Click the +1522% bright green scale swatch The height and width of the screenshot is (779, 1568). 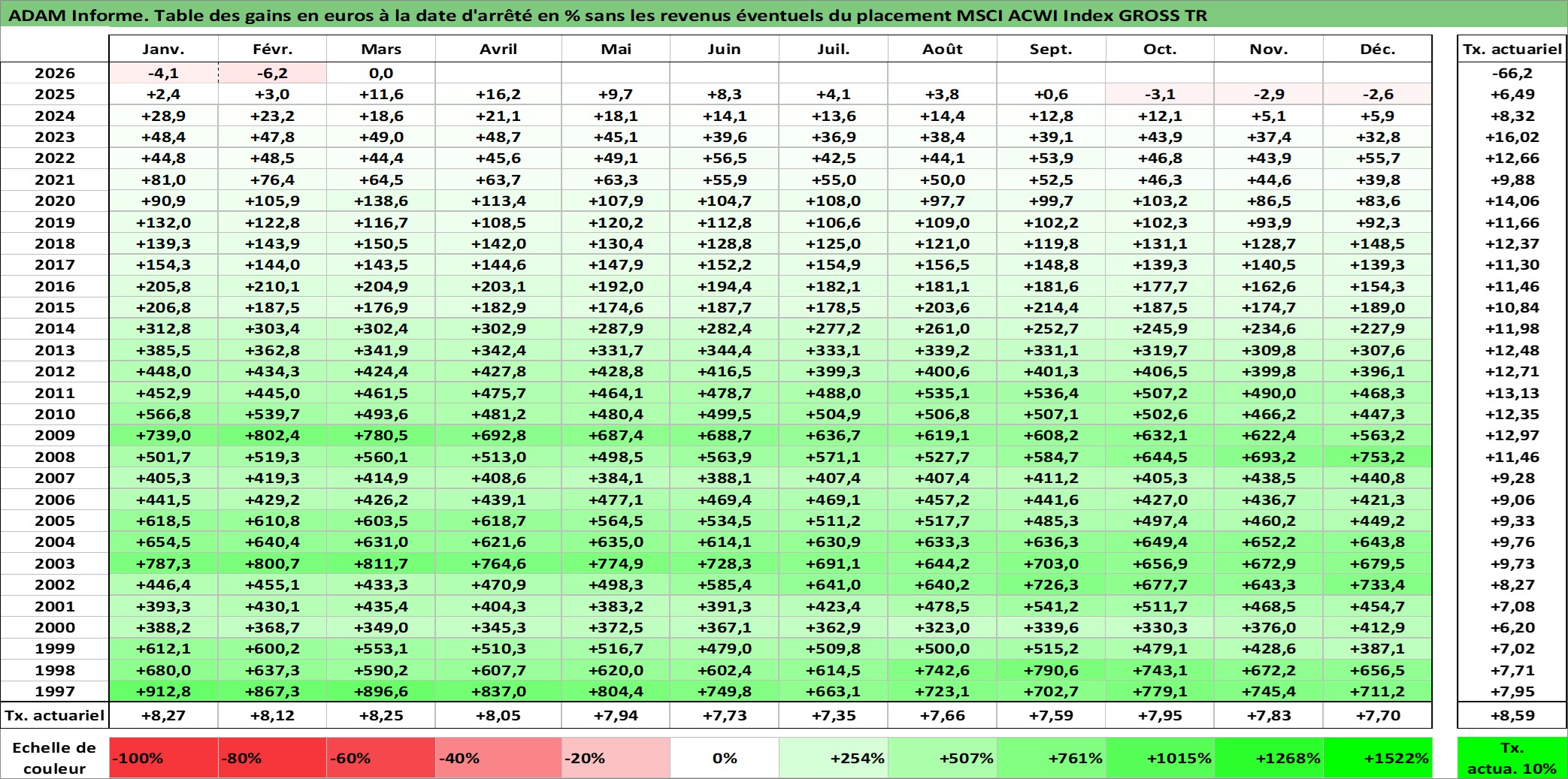(1378, 758)
